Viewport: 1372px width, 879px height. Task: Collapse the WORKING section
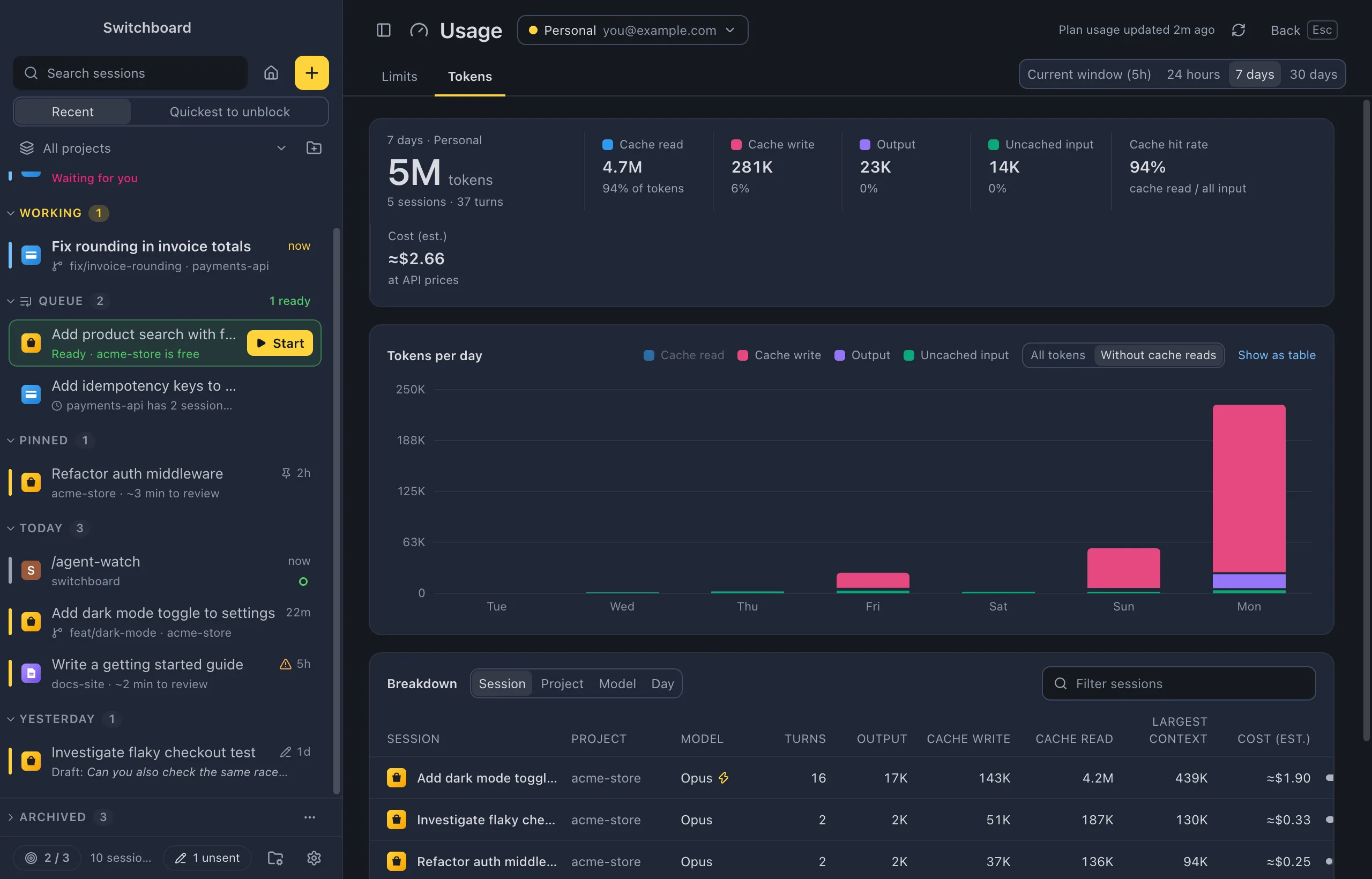point(11,213)
